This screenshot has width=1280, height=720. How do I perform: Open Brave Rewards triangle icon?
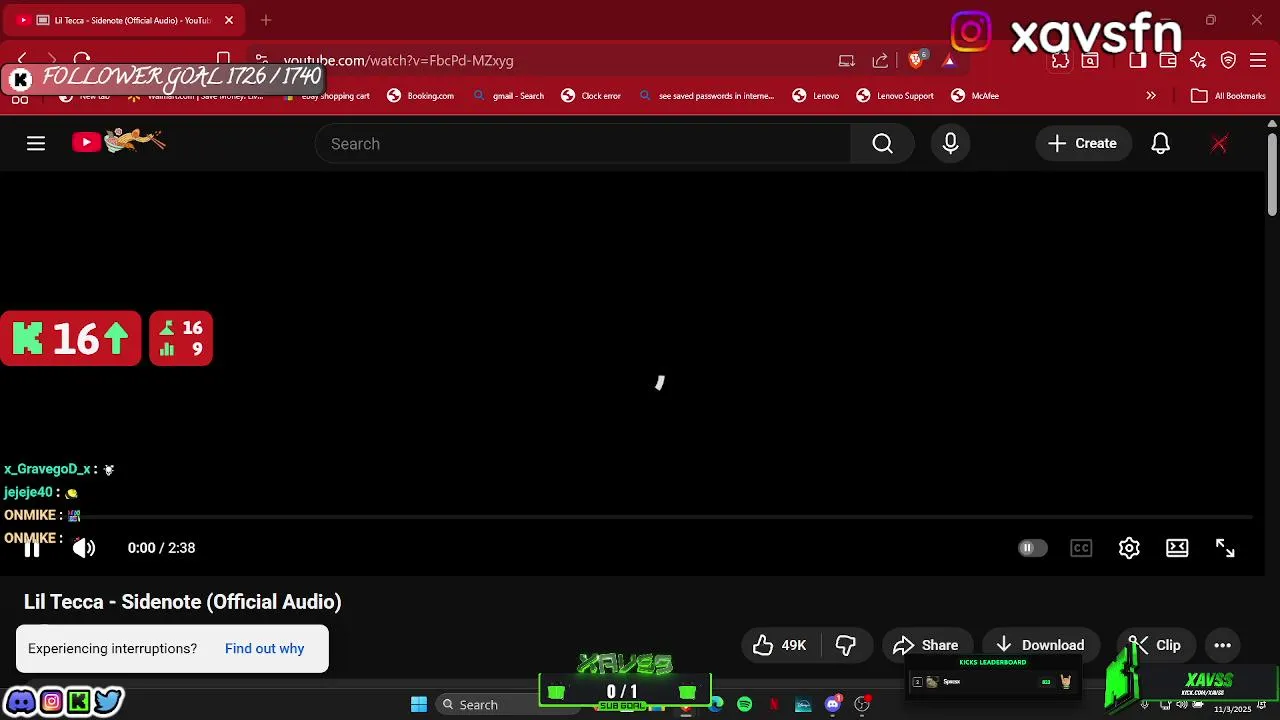click(949, 61)
